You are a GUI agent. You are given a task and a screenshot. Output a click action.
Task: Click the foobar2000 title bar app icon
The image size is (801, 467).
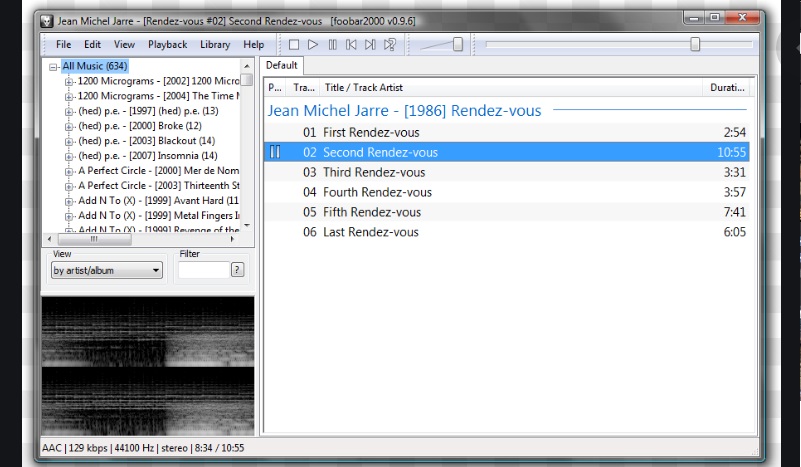pyautogui.click(x=46, y=19)
